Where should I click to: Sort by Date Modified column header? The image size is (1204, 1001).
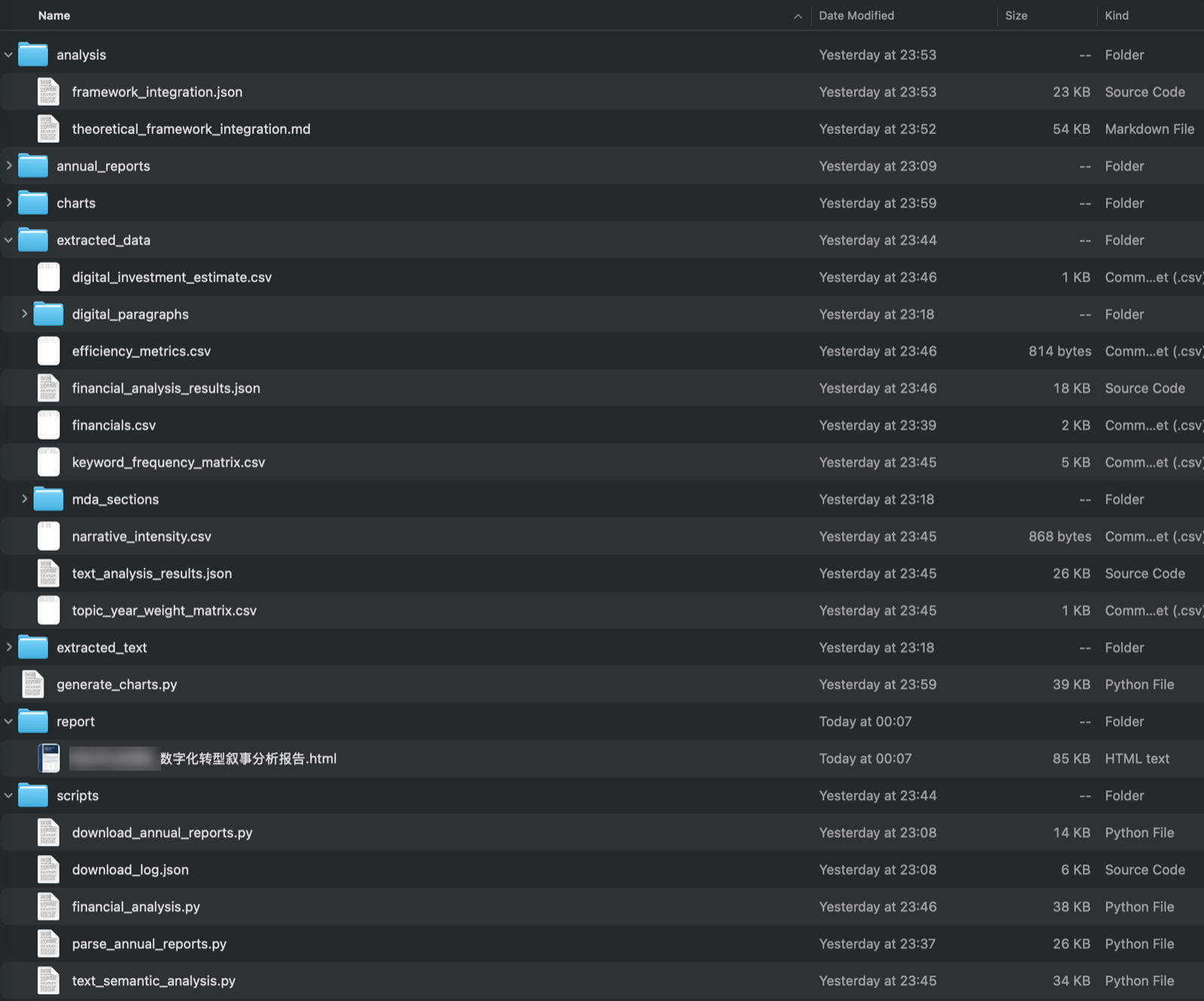tap(856, 15)
